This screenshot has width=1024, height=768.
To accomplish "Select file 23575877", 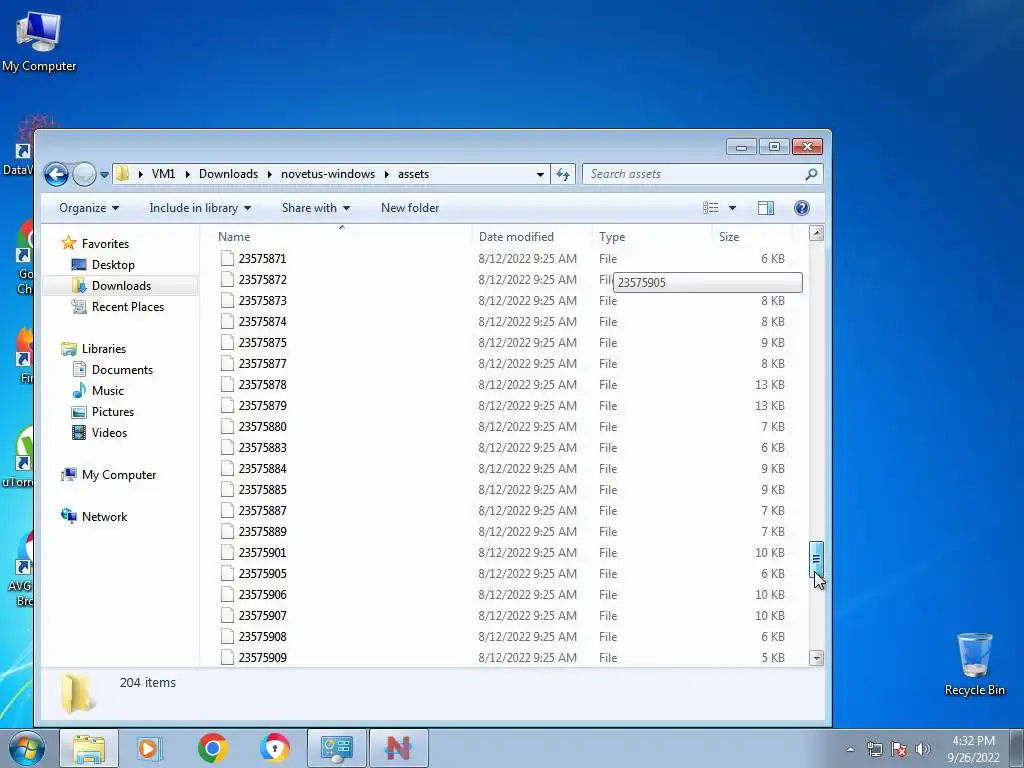I will click(x=262, y=364).
